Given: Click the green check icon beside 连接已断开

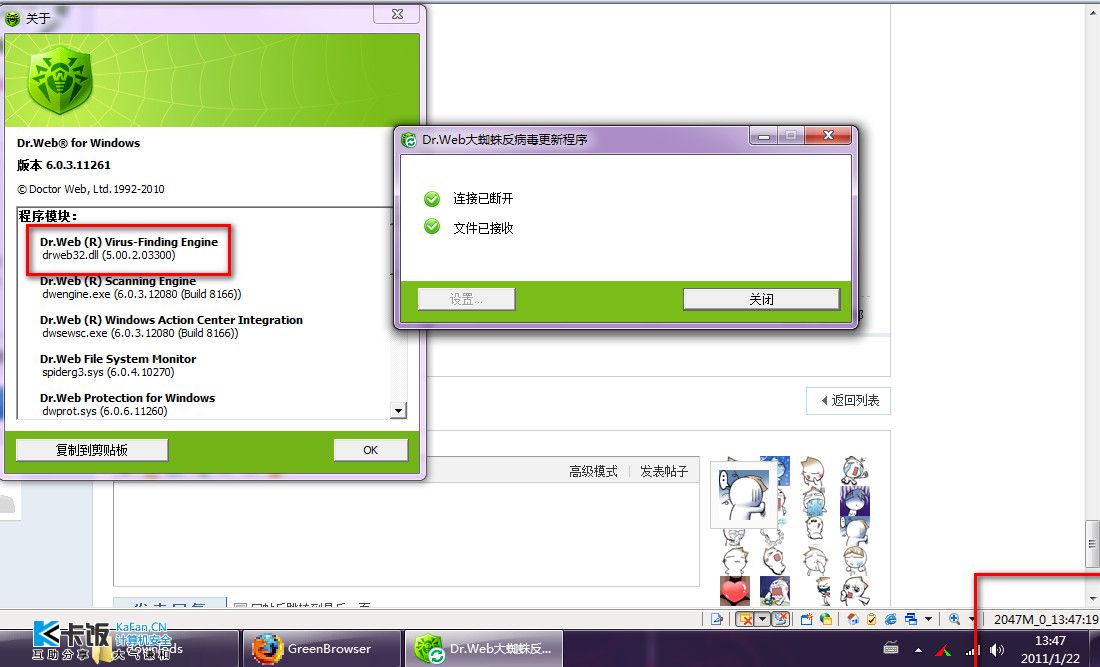Looking at the screenshot, I should point(432,198).
